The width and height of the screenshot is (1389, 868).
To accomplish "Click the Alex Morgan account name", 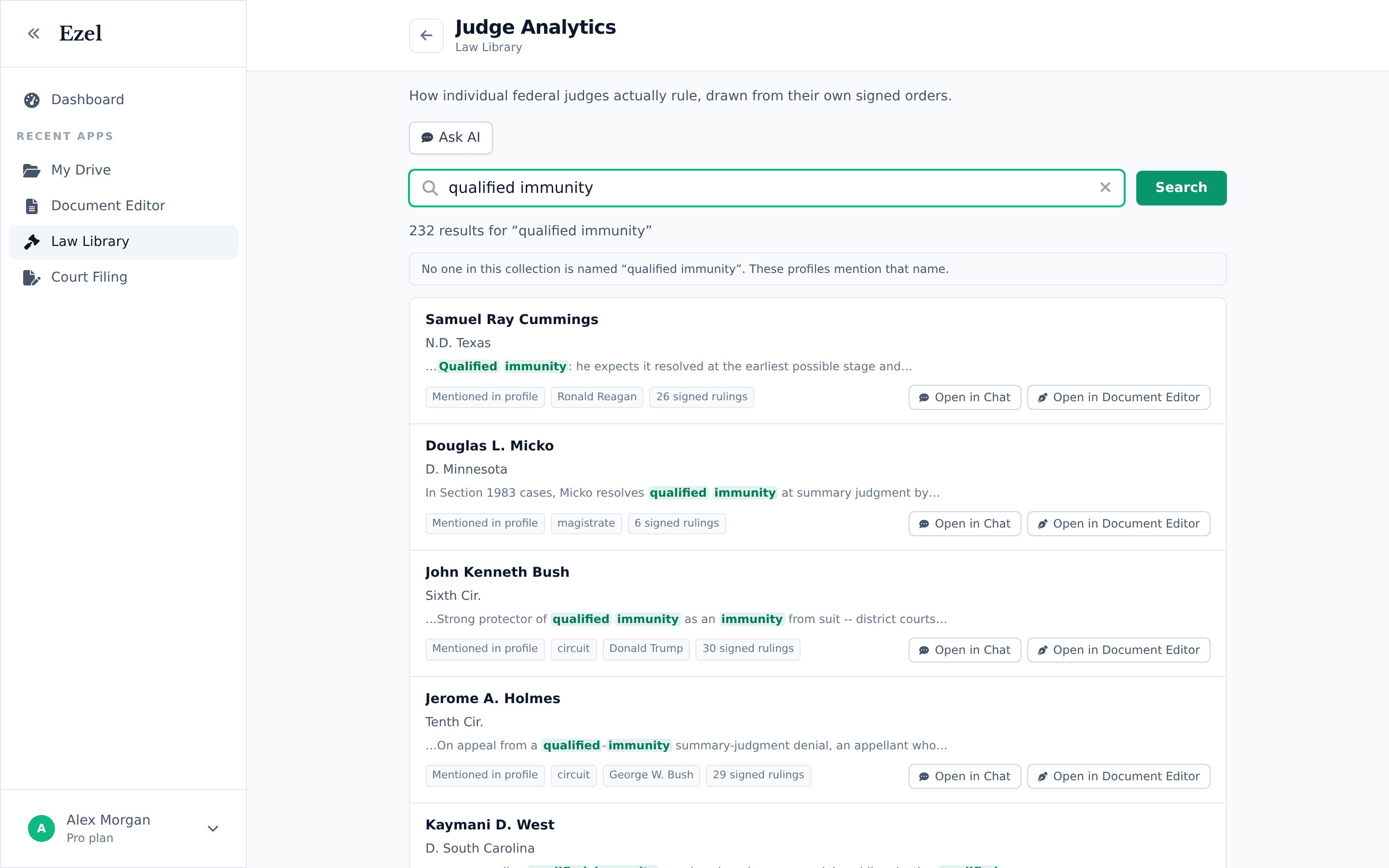I will 109,820.
